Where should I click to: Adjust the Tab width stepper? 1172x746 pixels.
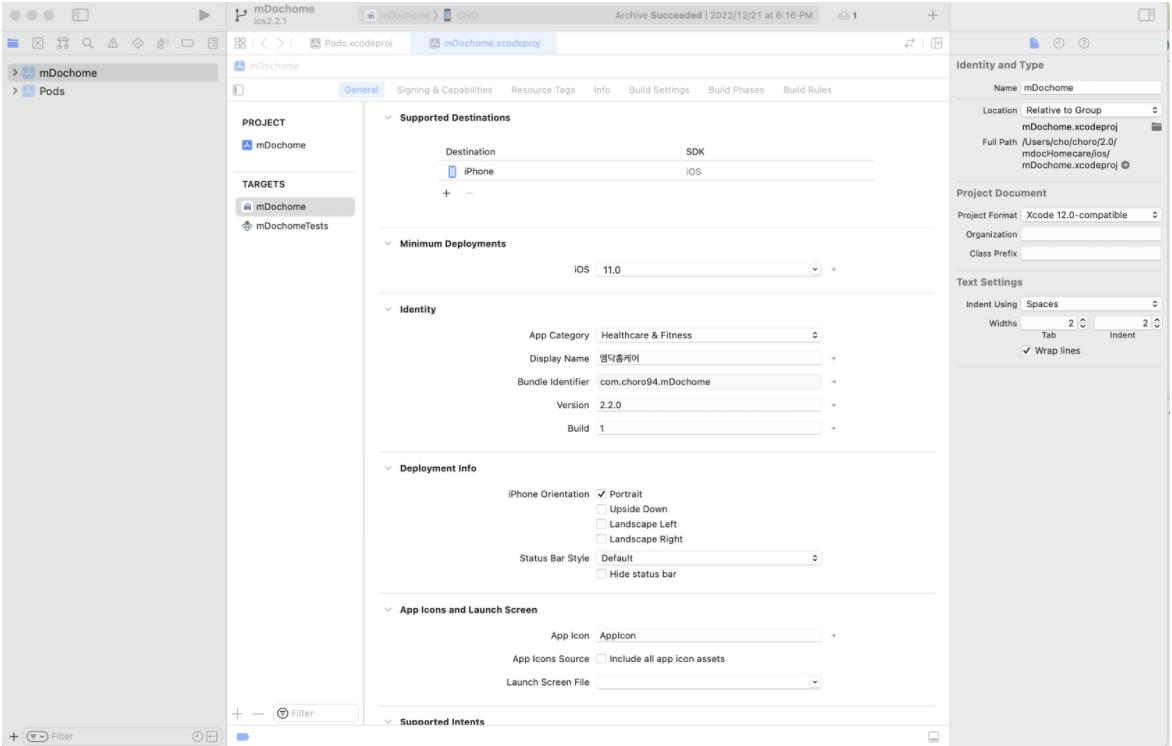1082,323
